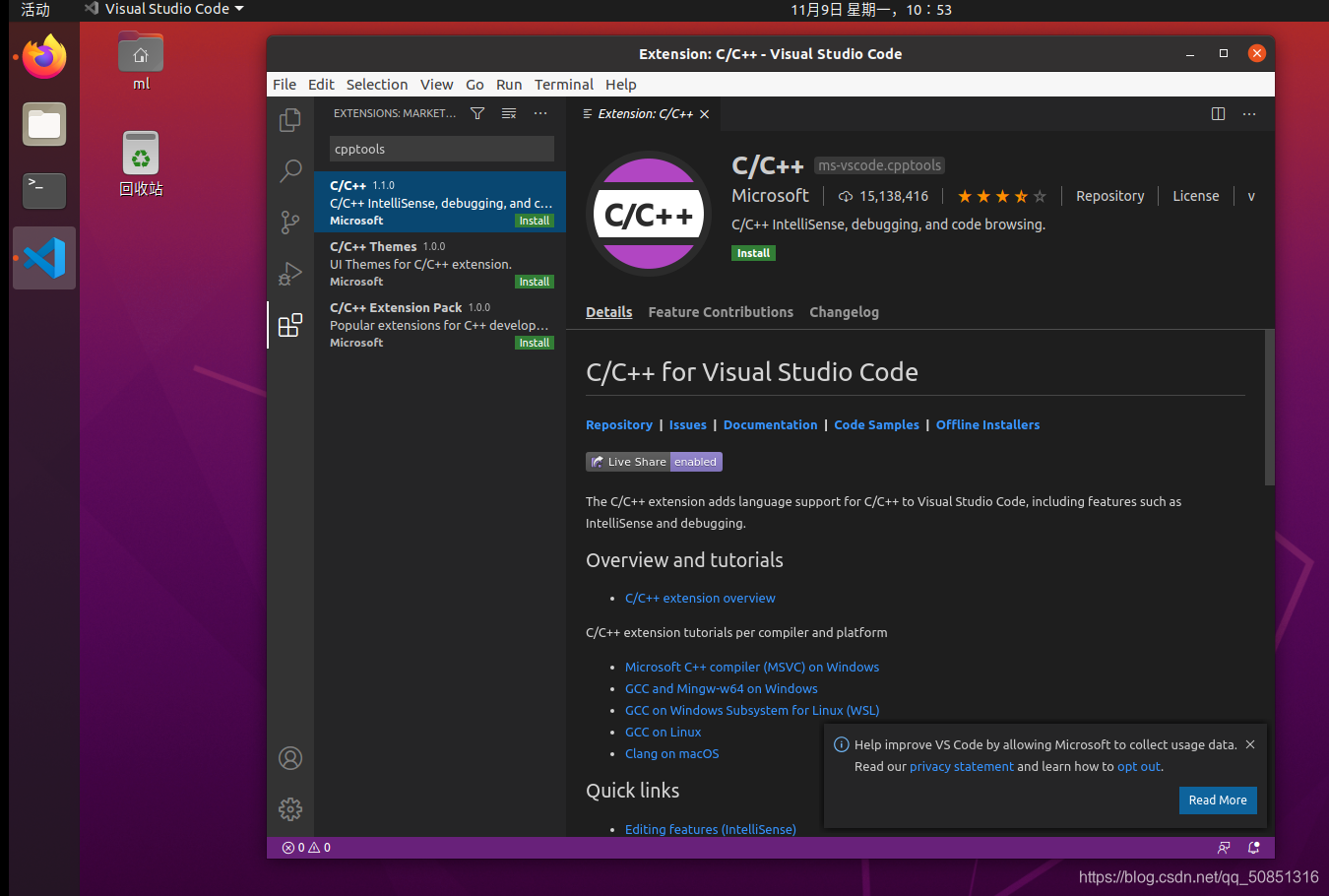Click the star rating of C/C++
This screenshot has width=1329, height=896.
click(x=1002, y=197)
